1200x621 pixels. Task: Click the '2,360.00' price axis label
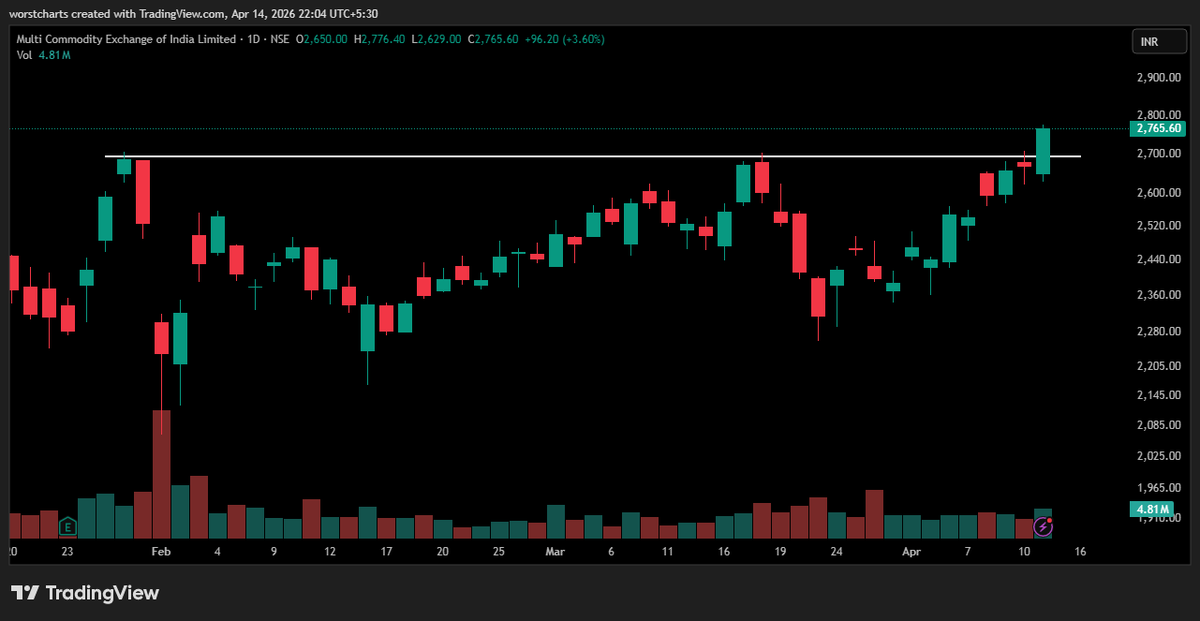coord(1159,296)
